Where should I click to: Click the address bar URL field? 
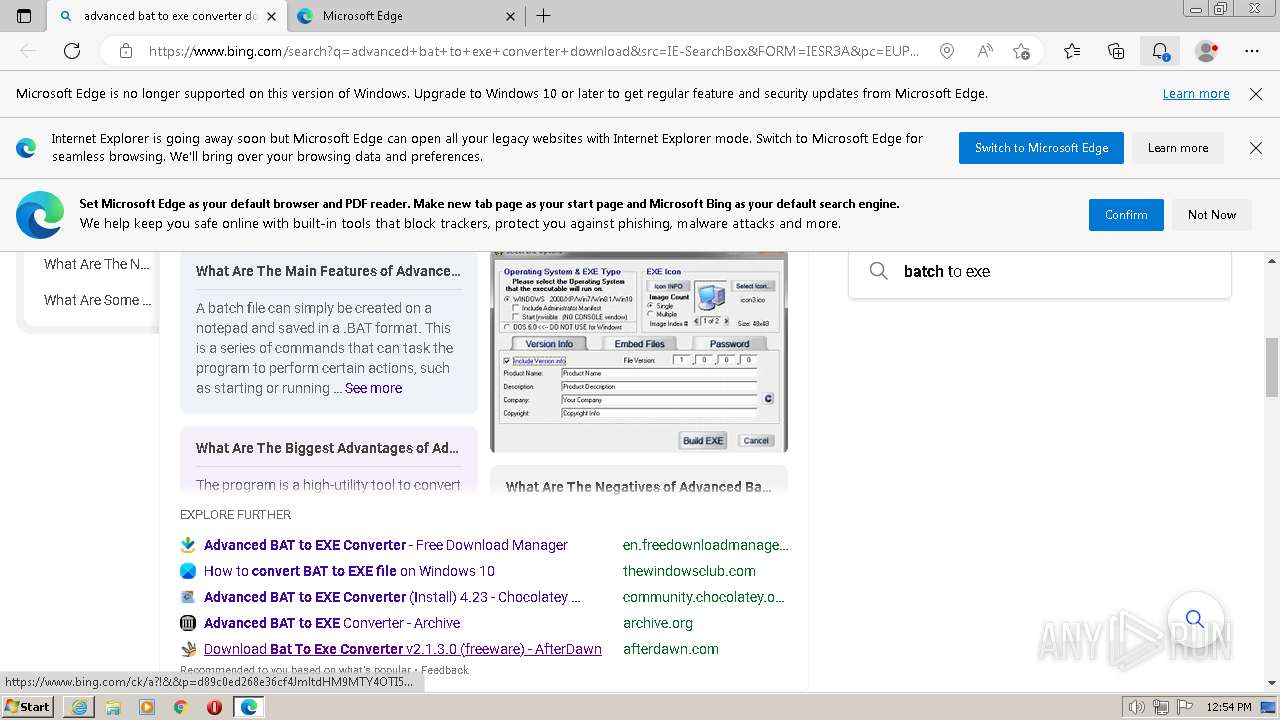click(533, 51)
